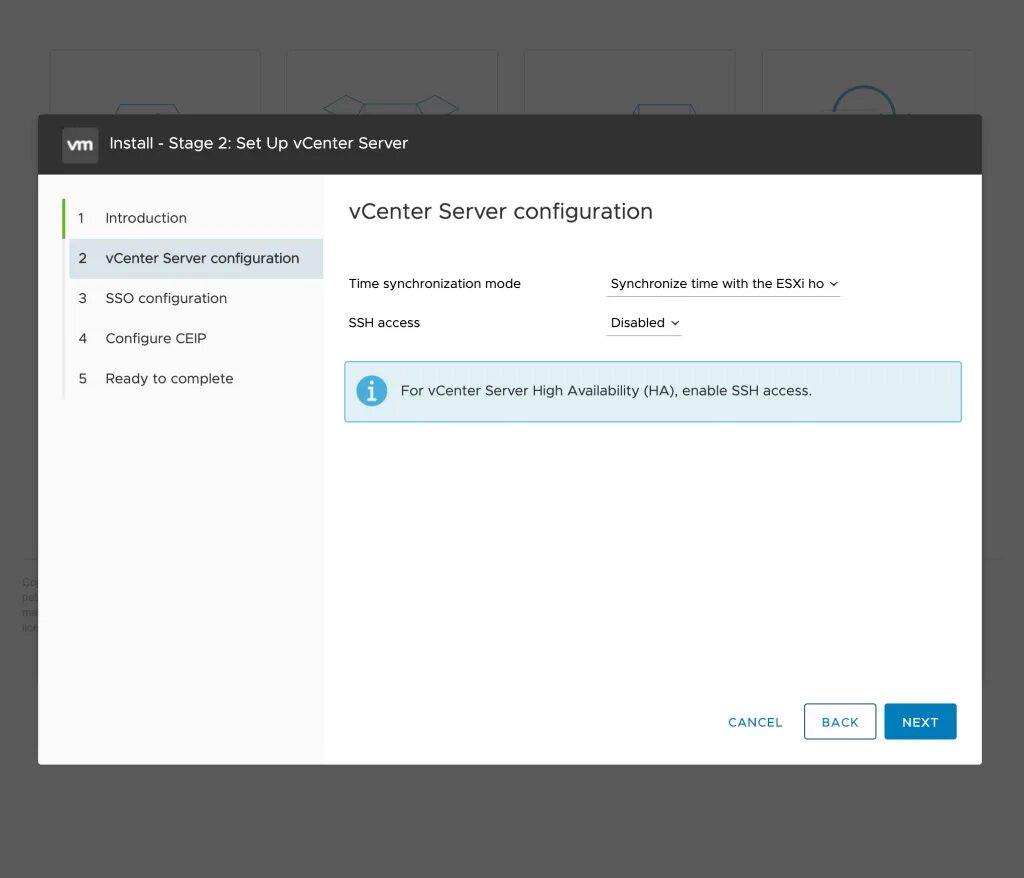Highlight the vCenter Server configuration step
Image resolution: width=1024 pixels, height=878 pixels.
tap(202, 258)
